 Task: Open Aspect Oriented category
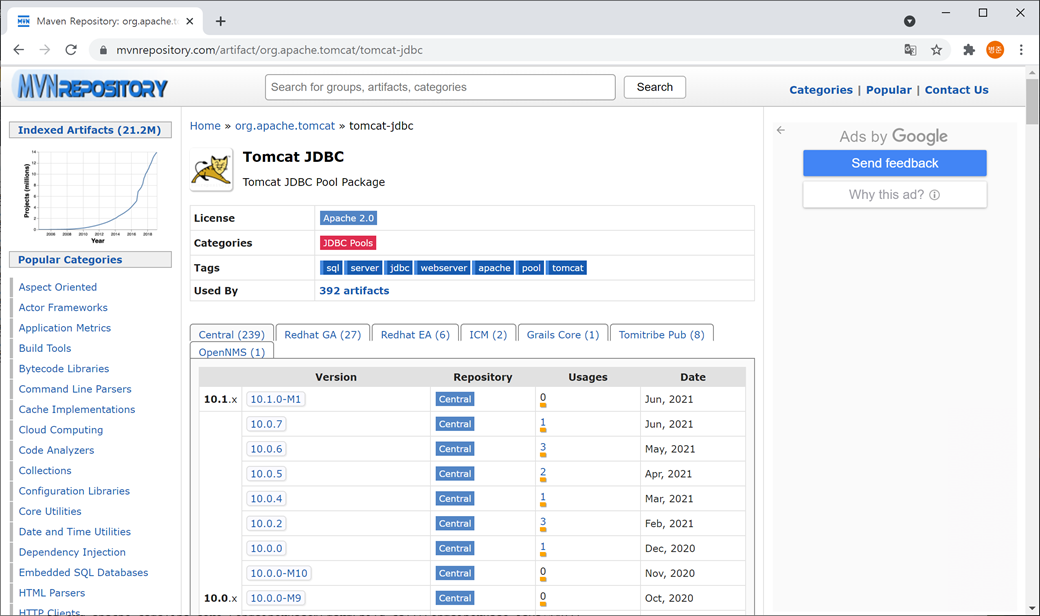[x=58, y=287]
